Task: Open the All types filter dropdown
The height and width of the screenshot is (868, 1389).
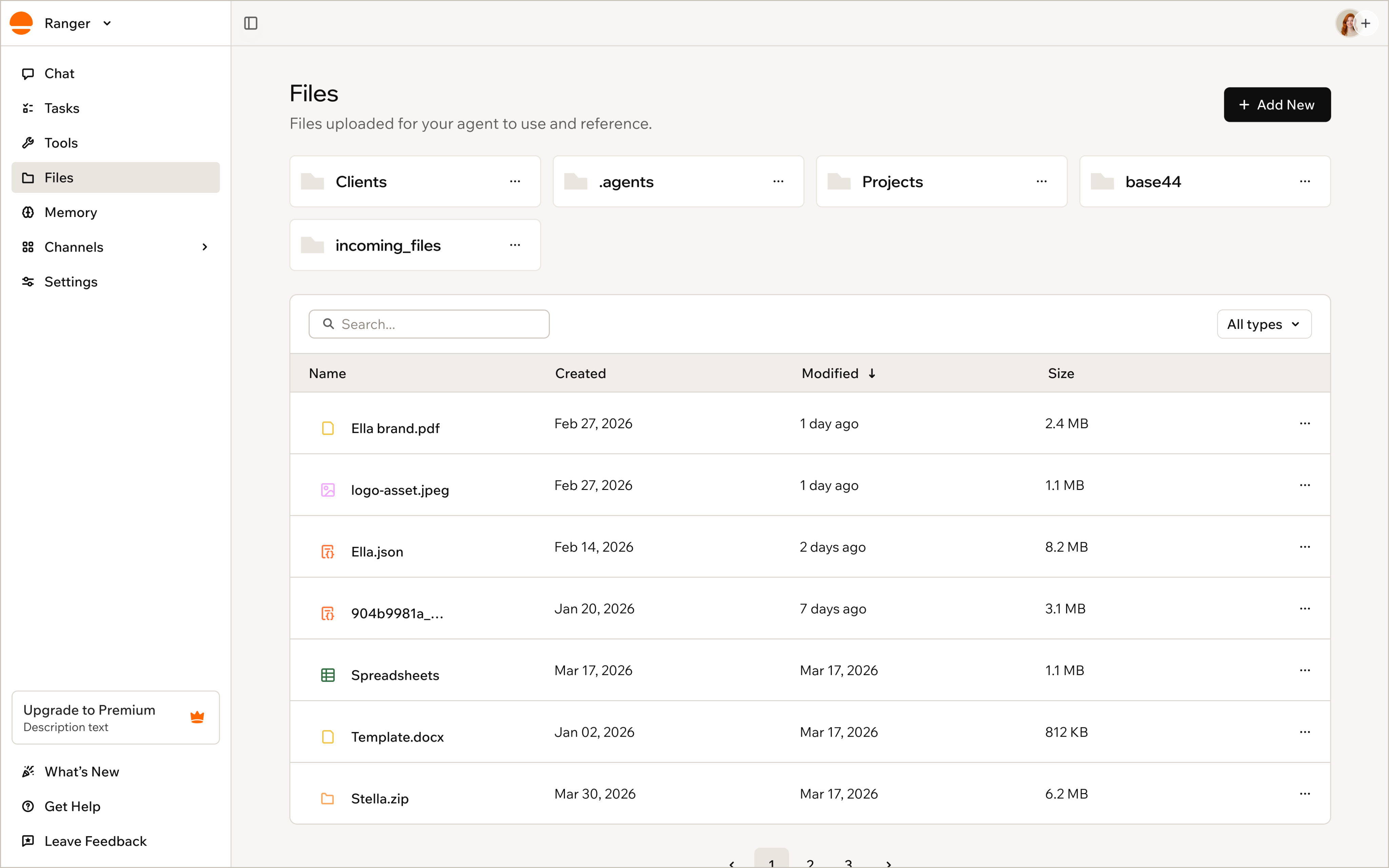Action: (1264, 324)
